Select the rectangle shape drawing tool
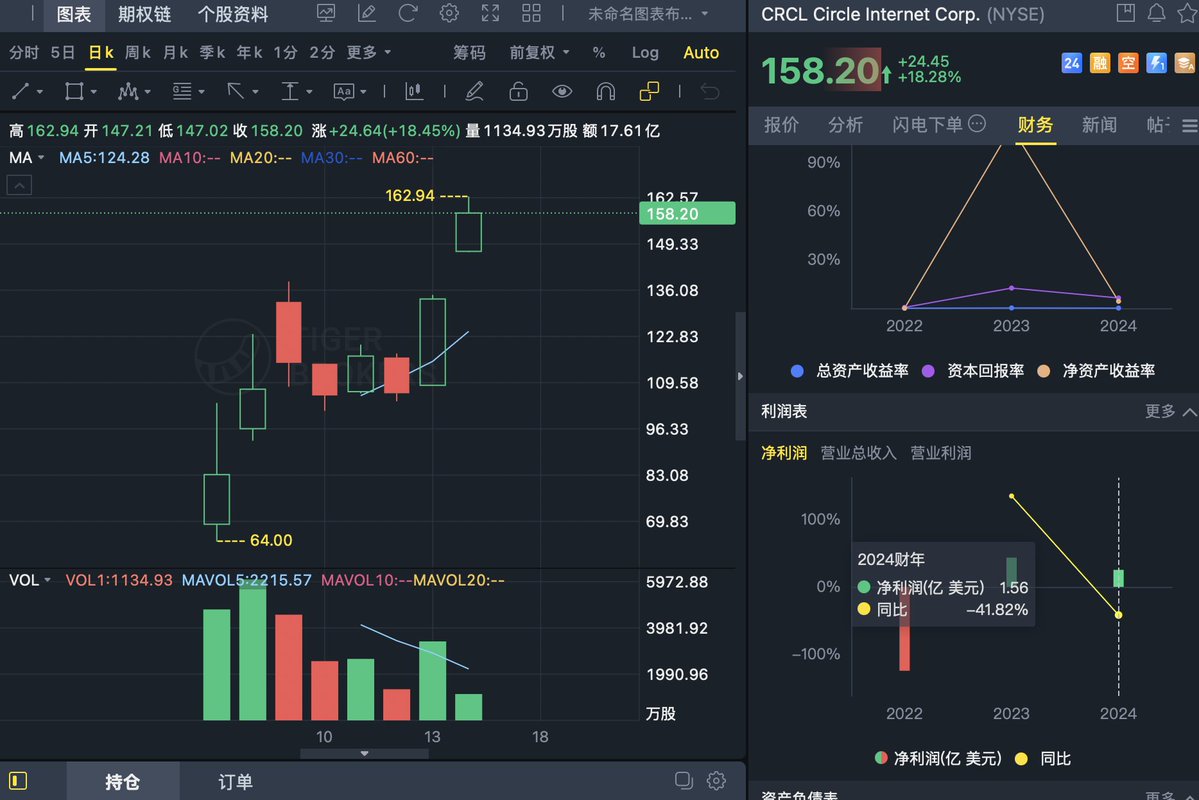The width and height of the screenshot is (1199, 800). click(74, 92)
